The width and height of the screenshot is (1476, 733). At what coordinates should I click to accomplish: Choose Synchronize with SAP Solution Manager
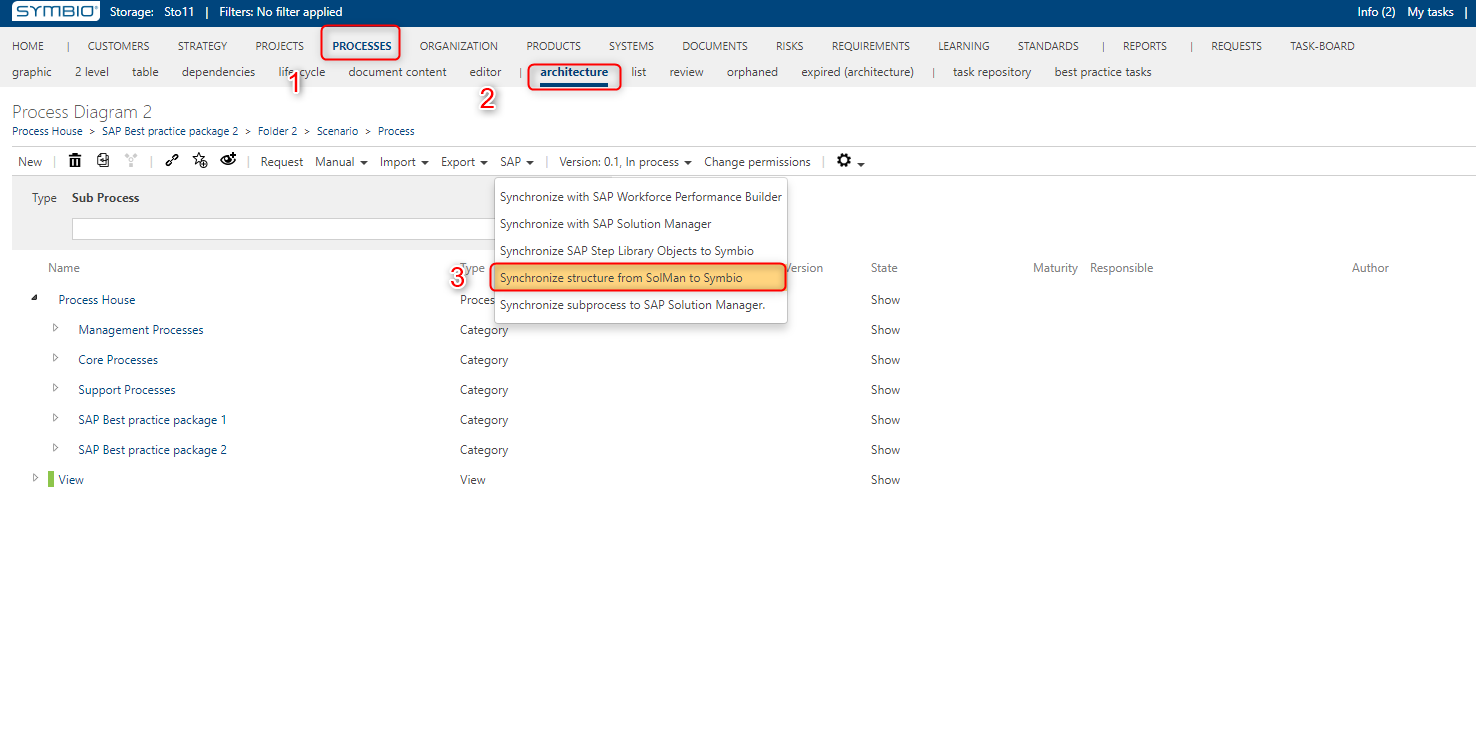tap(606, 224)
